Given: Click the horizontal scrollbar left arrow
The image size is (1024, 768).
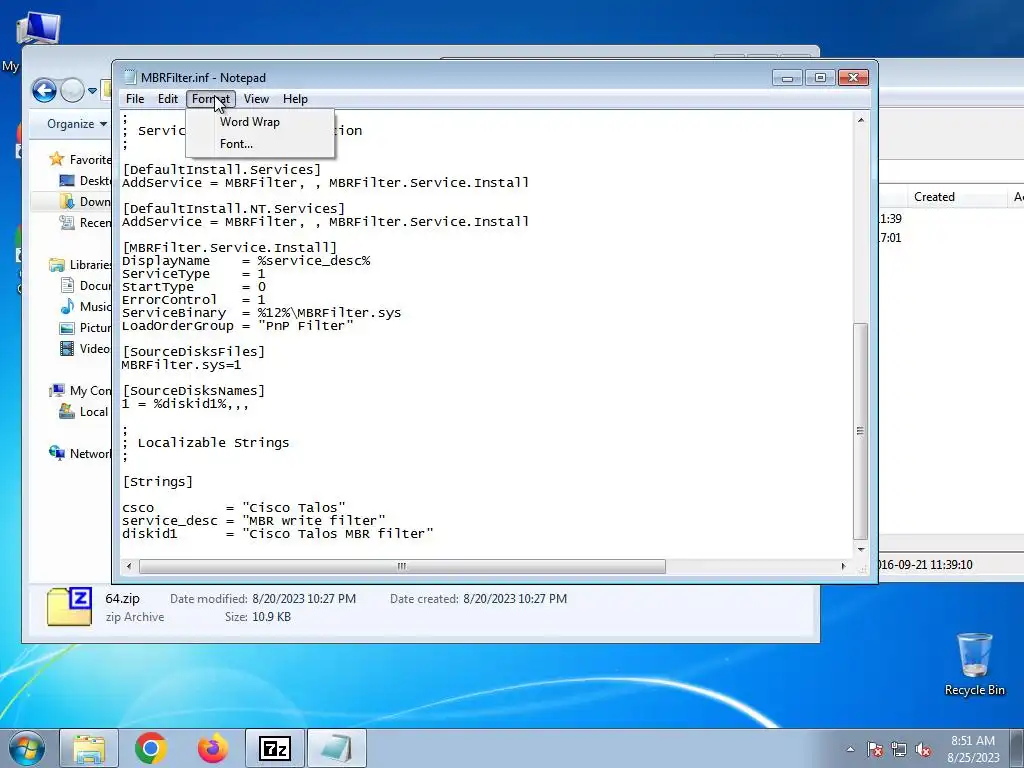Looking at the screenshot, I should [x=129, y=566].
